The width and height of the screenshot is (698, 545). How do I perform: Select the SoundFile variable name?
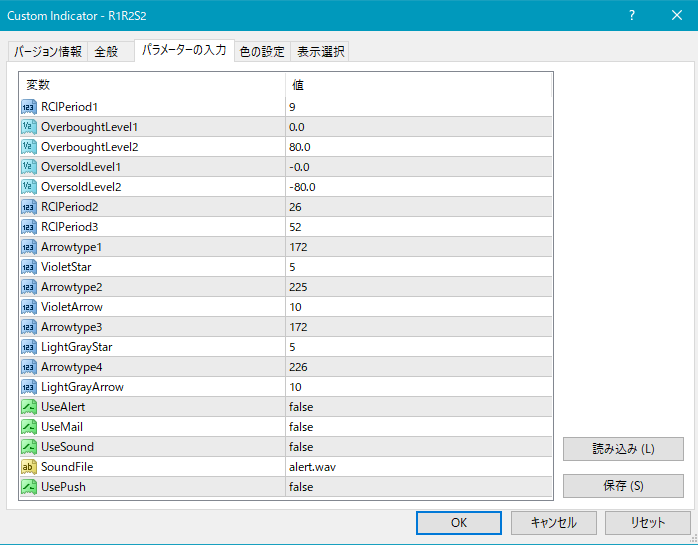(67, 467)
